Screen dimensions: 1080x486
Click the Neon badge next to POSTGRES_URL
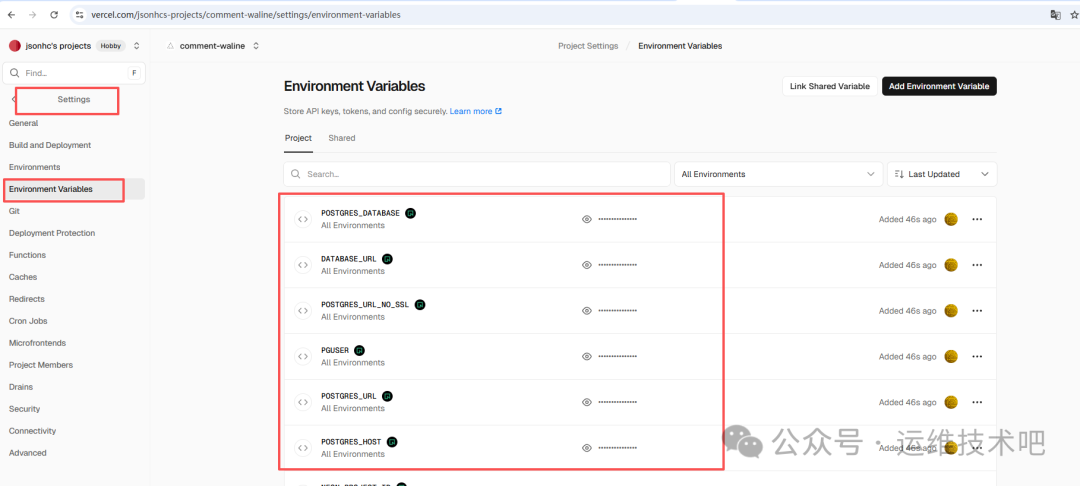(x=388, y=396)
